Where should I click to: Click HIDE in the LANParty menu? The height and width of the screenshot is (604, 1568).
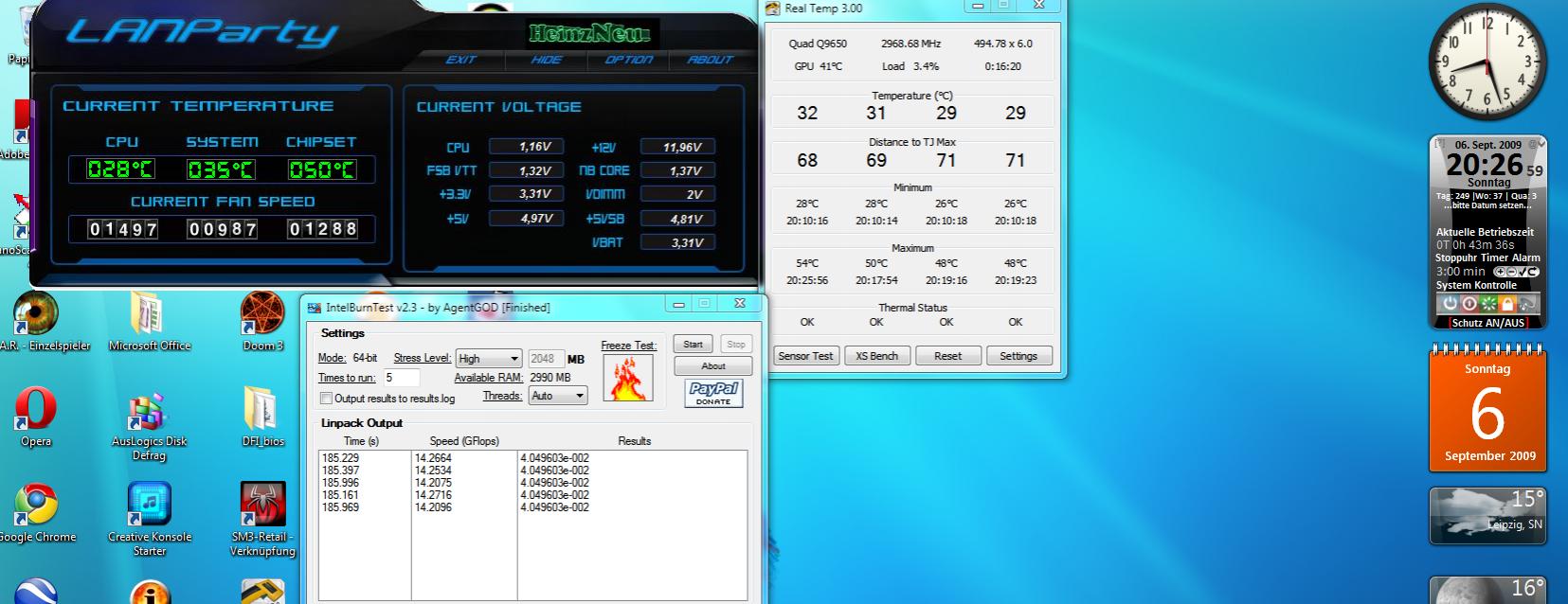547,60
